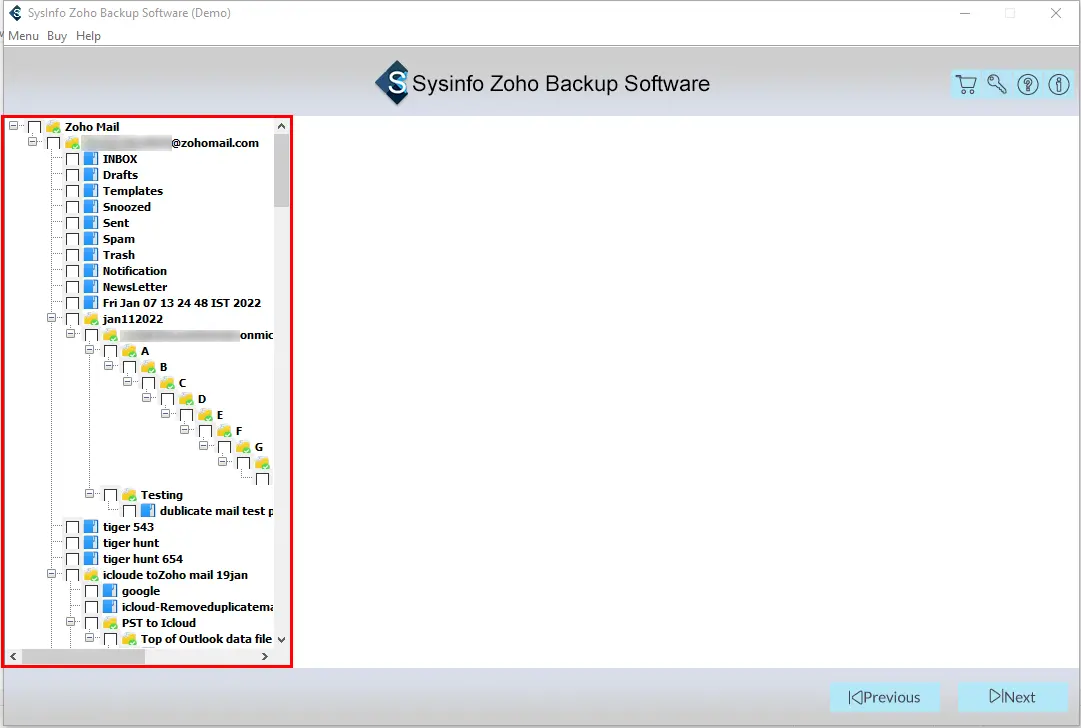Collapse Top of Outlook data file node

[89, 638]
